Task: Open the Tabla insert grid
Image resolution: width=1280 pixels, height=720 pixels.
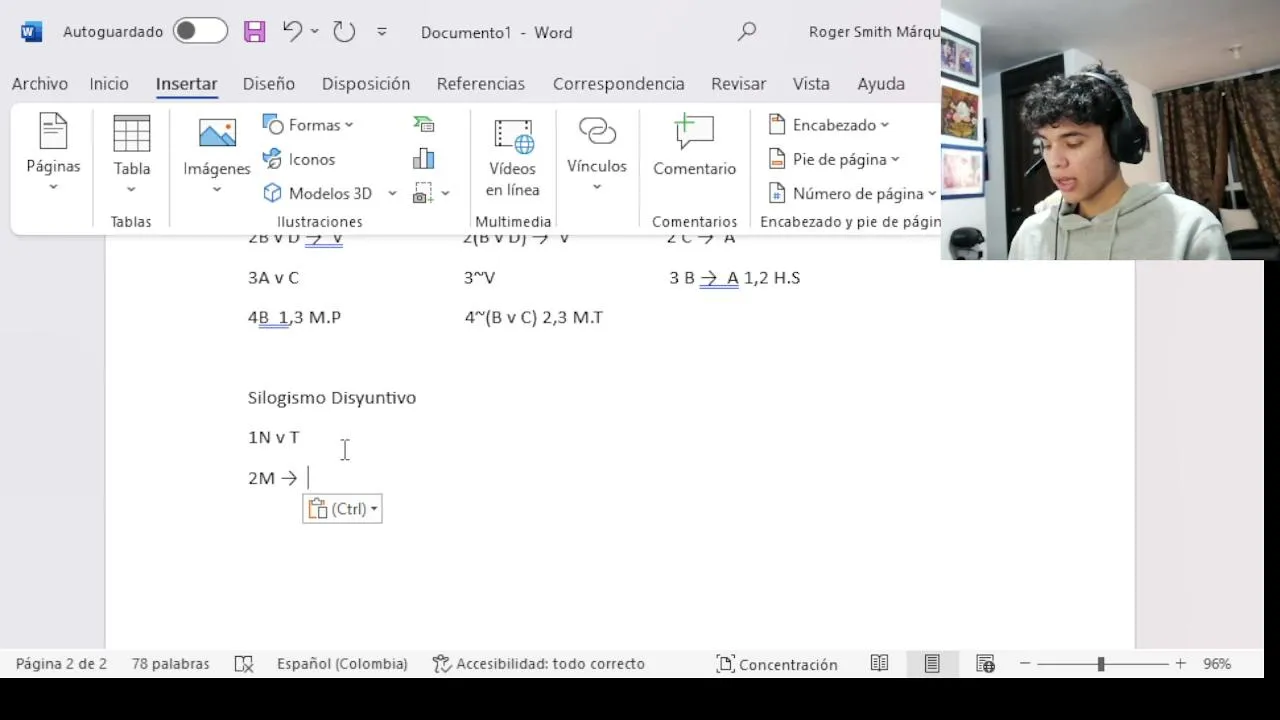Action: pyautogui.click(x=131, y=153)
